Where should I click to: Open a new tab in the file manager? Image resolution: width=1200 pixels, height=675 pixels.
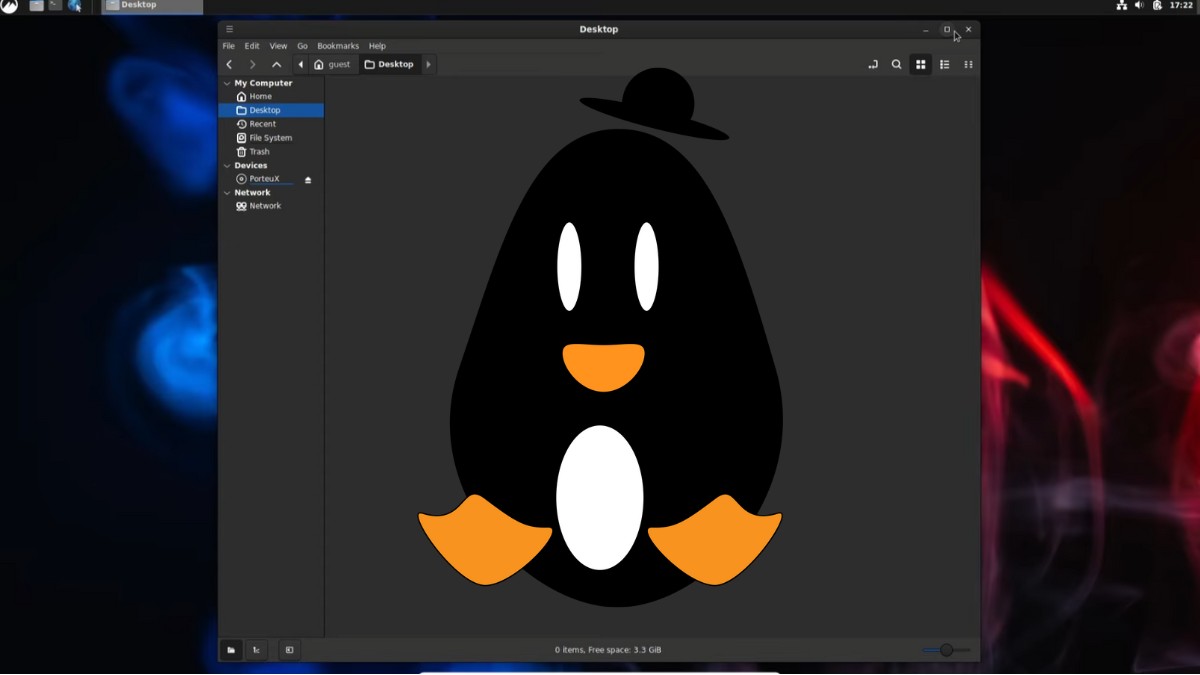873,64
